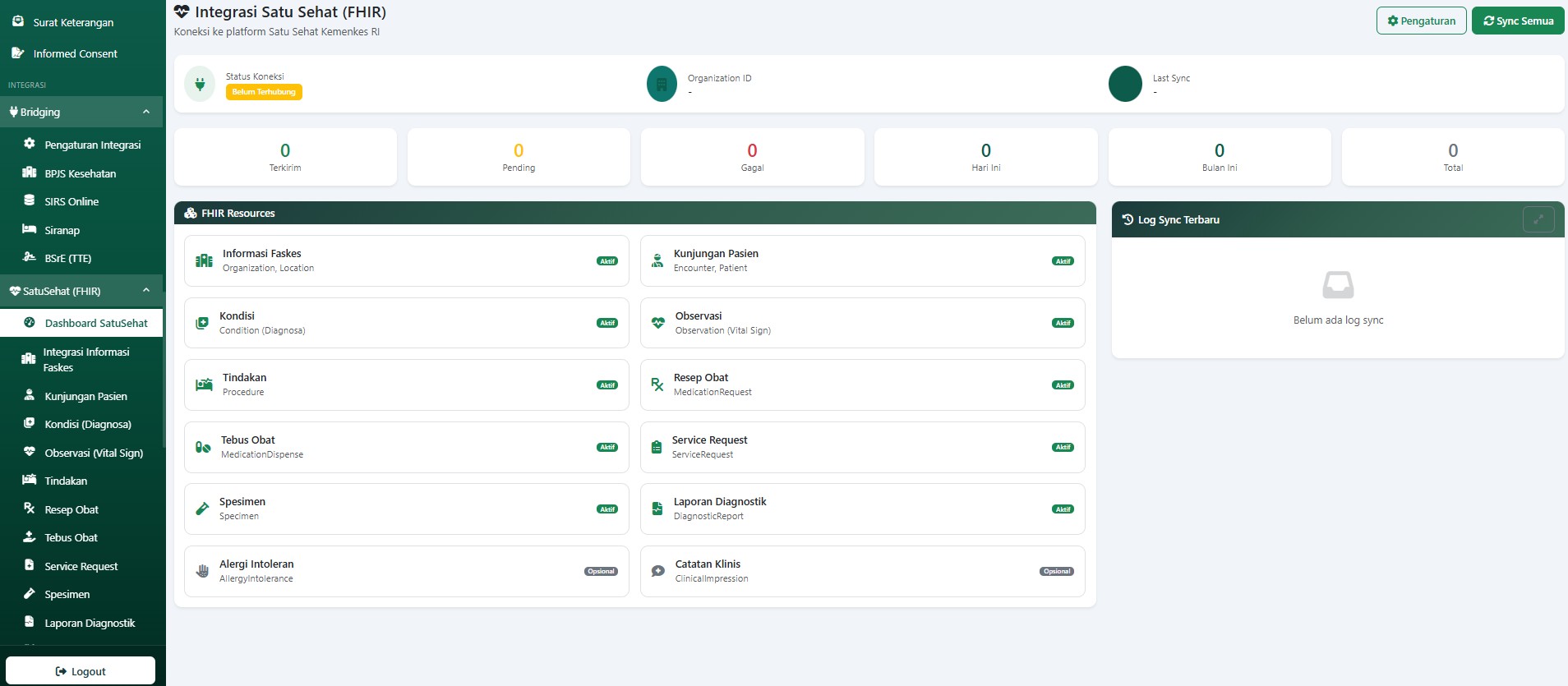Click the Service Request sidebar icon

click(x=30, y=565)
